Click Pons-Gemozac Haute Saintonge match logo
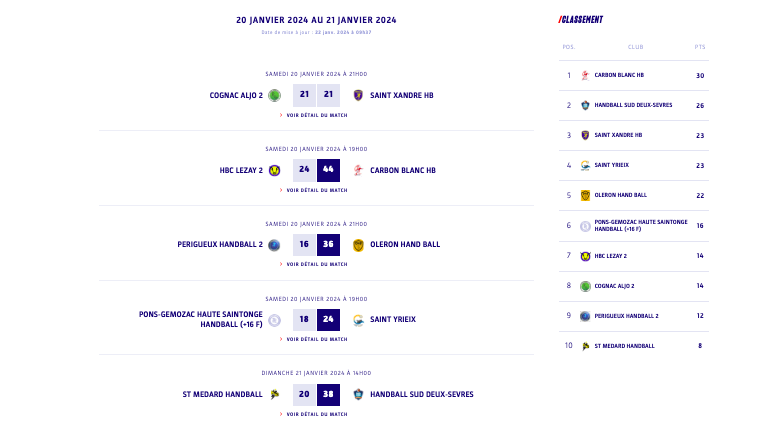Image resolution: width=764 pixels, height=447 pixels. 274,320
